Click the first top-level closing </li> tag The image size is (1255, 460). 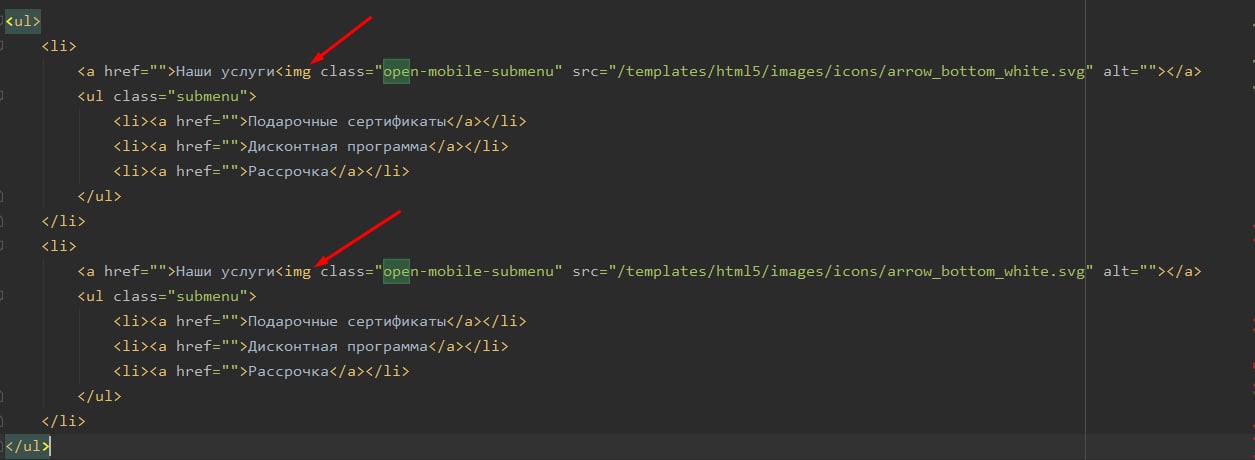(63, 221)
